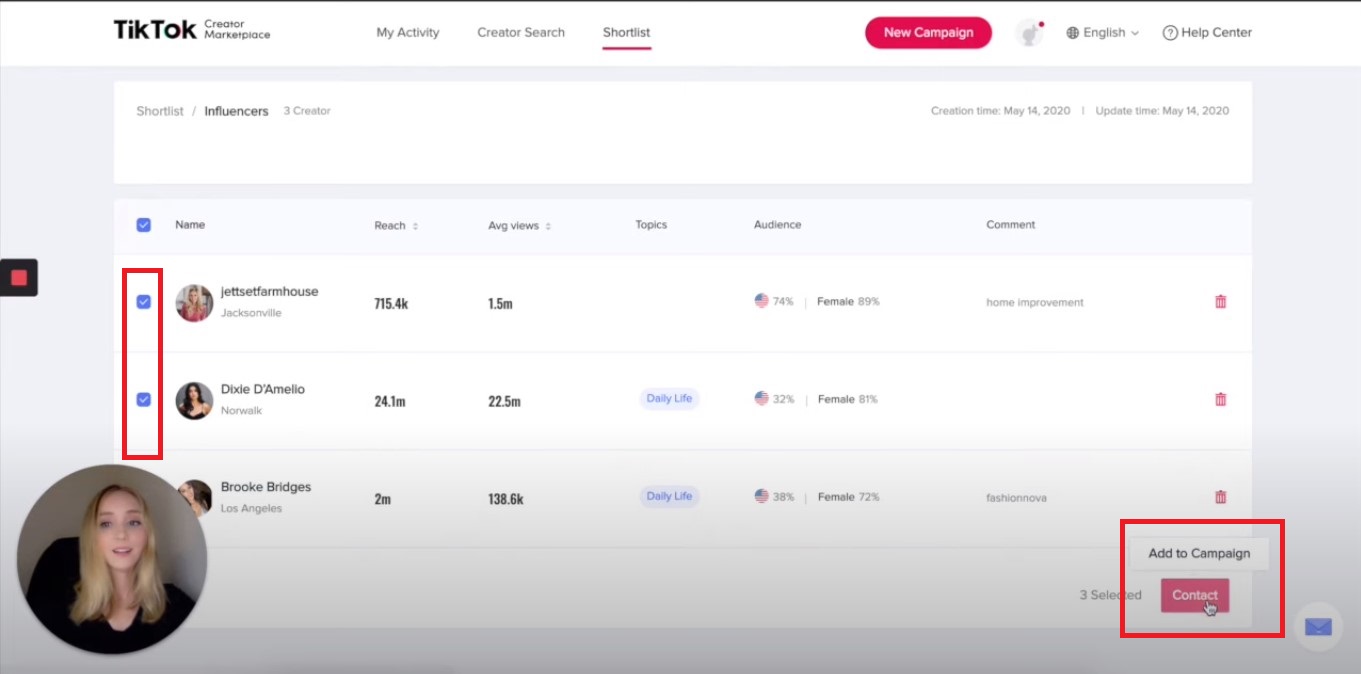Click the 24.1m reach value
The width and height of the screenshot is (1361, 674).
pyautogui.click(x=390, y=401)
